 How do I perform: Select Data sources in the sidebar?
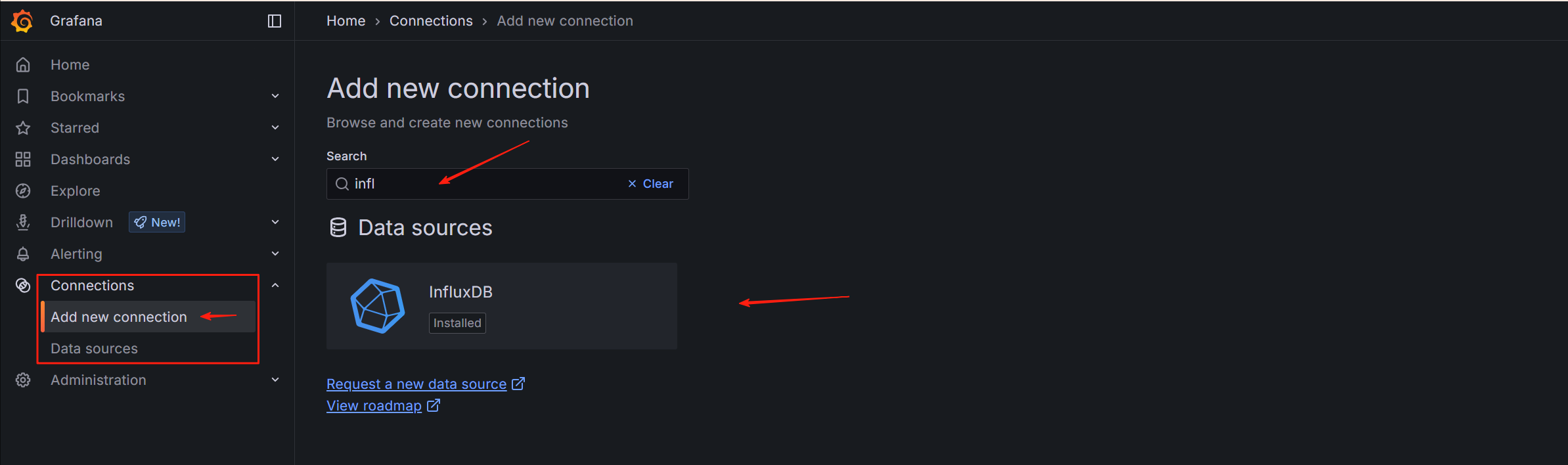point(94,348)
